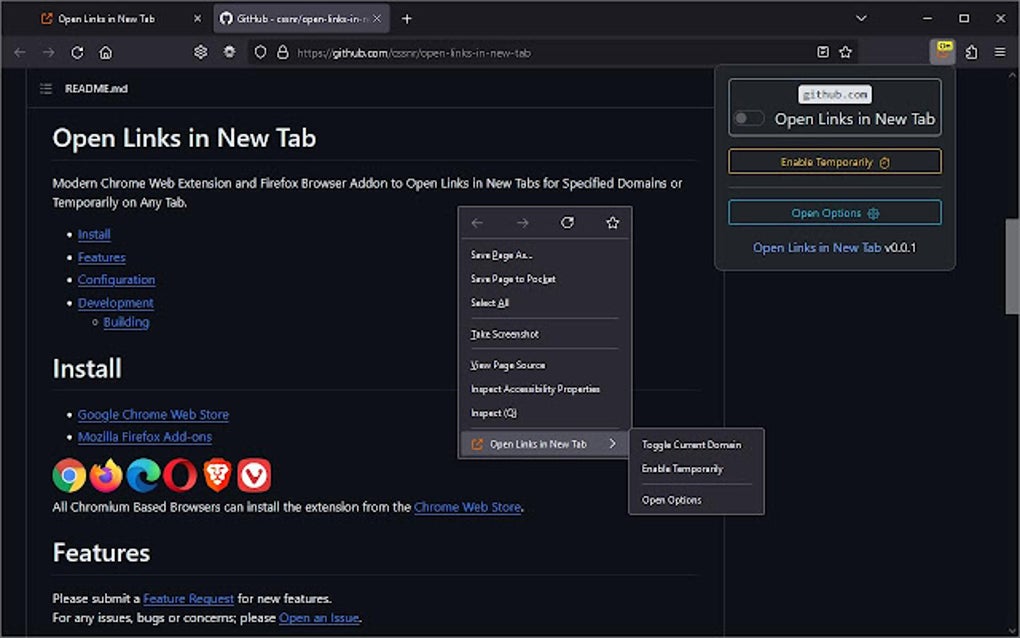1020x638 pixels.
Task: Open the Mozilla Firefox Add-ons link
Action: (x=144, y=437)
